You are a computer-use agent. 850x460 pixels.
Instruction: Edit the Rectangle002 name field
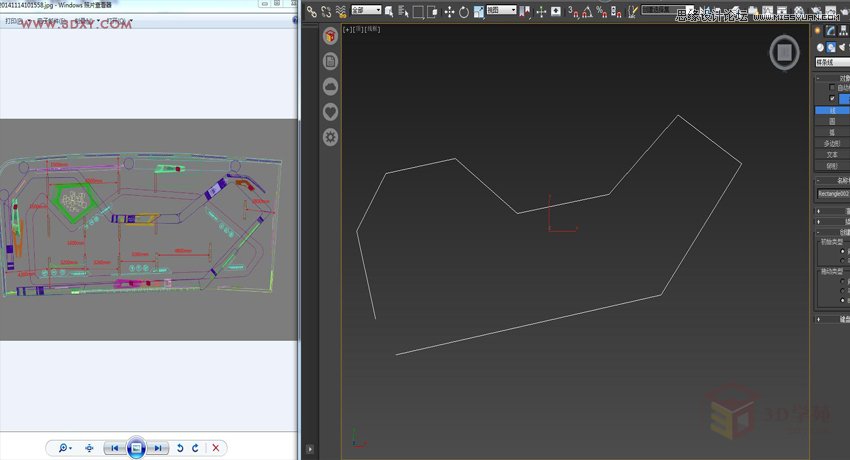point(831,193)
